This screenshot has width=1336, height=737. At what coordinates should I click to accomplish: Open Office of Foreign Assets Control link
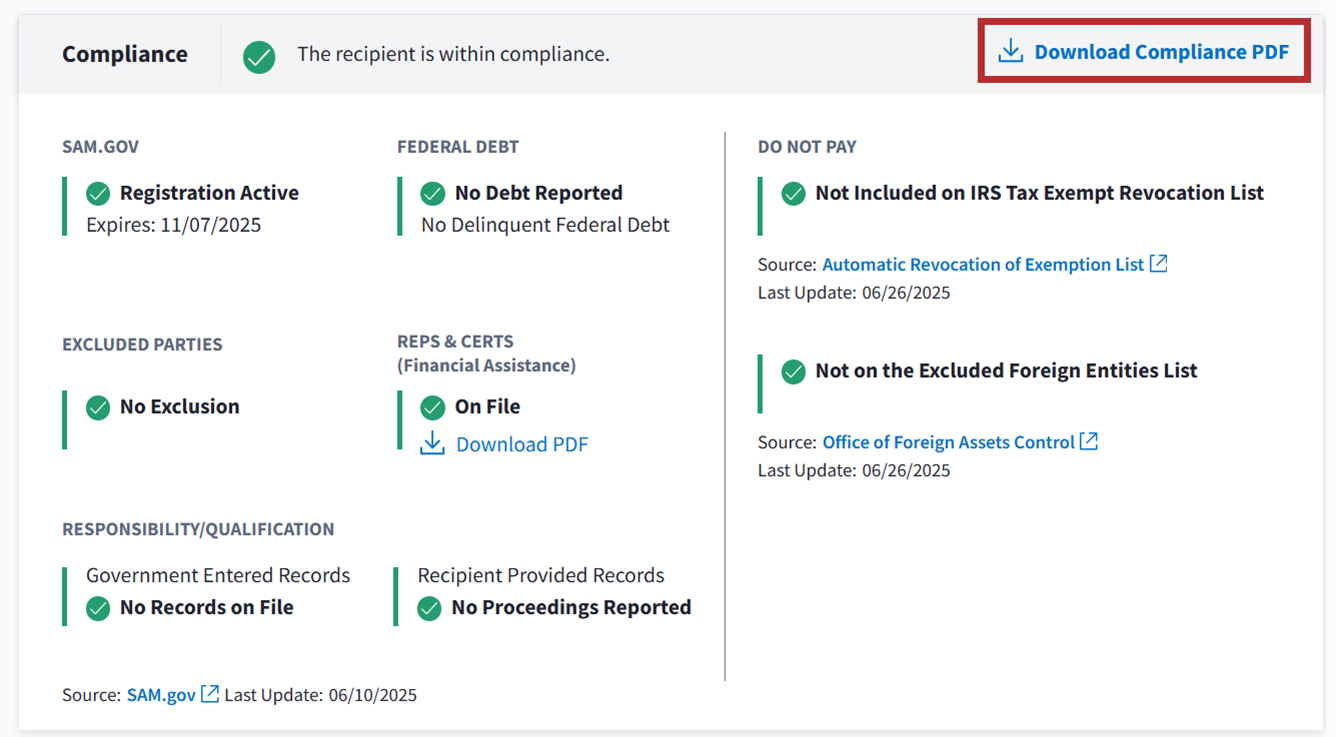coord(948,442)
